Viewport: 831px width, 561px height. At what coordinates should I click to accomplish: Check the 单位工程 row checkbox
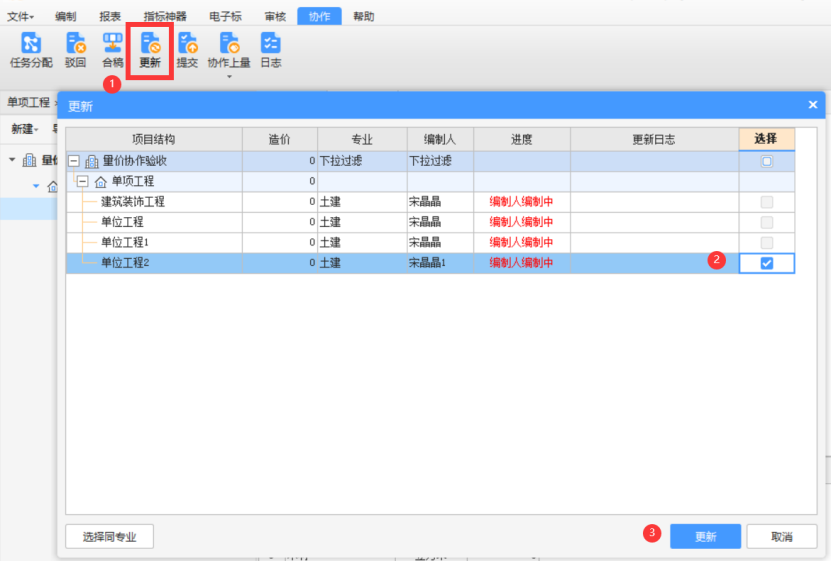tap(767, 222)
